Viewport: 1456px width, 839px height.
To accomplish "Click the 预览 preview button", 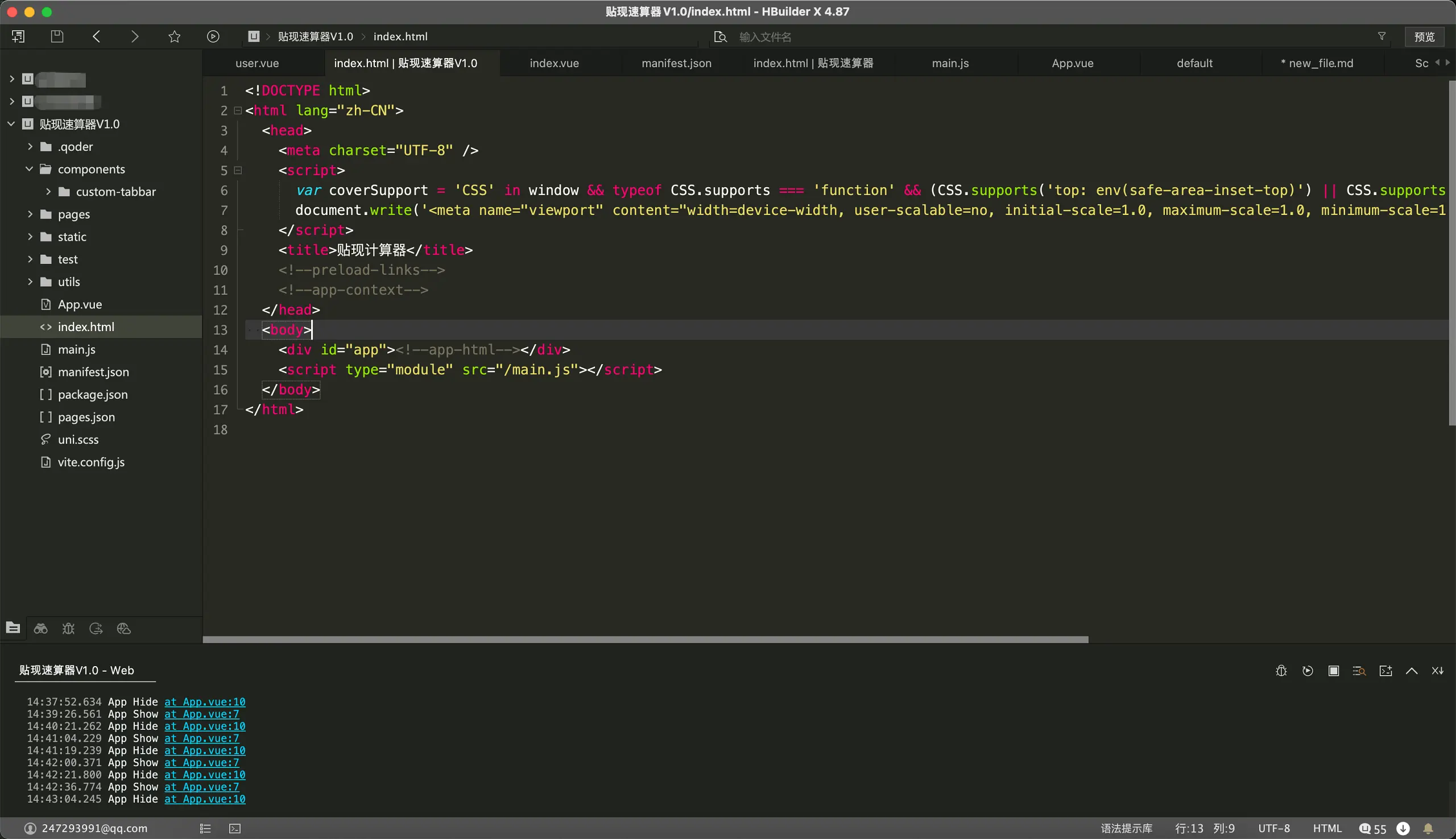I will pyautogui.click(x=1424, y=37).
